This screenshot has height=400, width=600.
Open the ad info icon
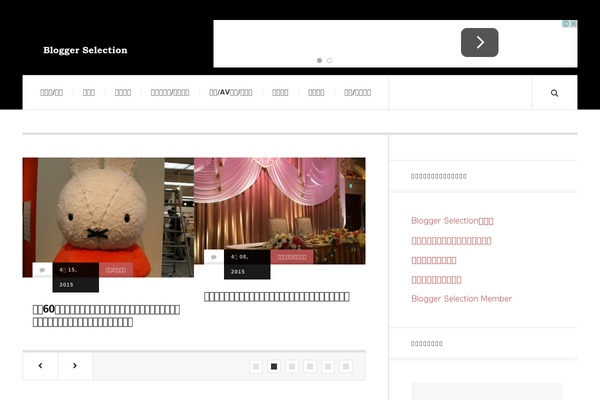click(566, 24)
